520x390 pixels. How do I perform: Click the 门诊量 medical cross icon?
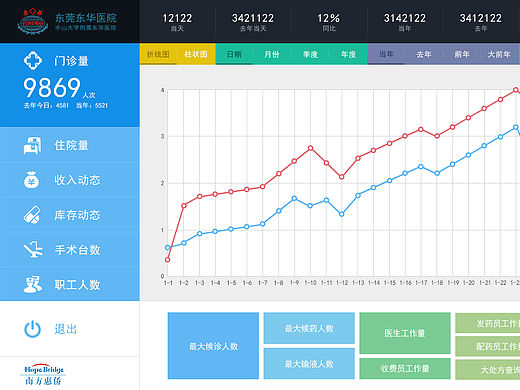(x=33, y=60)
